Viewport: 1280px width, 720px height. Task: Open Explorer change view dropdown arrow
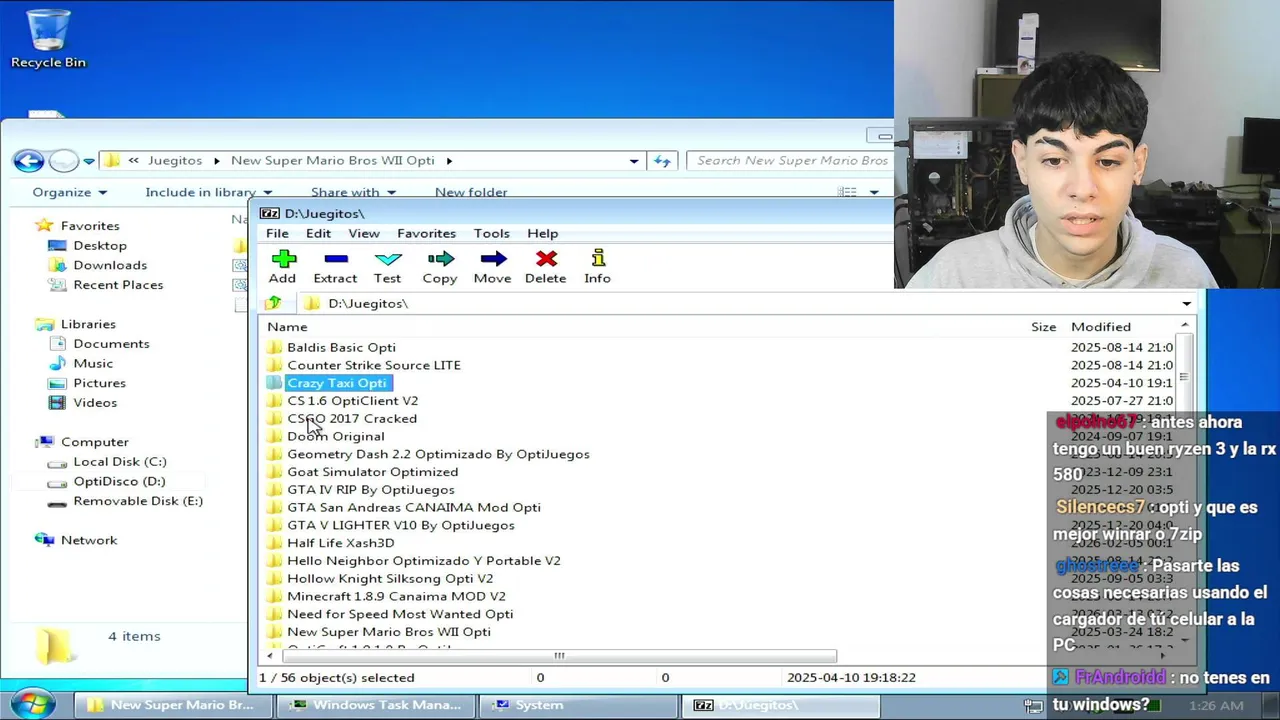(x=874, y=192)
